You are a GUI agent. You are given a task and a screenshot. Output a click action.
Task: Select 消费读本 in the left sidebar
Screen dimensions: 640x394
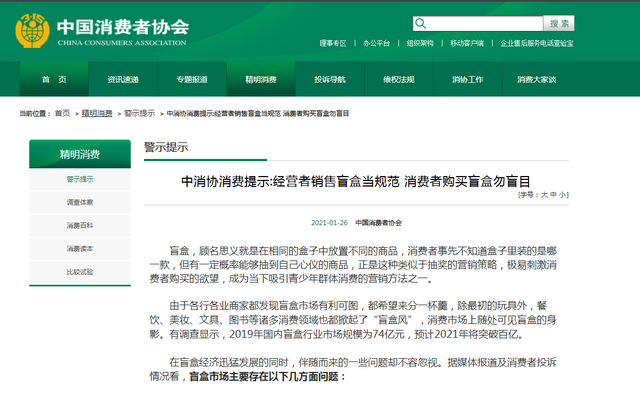tap(80, 249)
